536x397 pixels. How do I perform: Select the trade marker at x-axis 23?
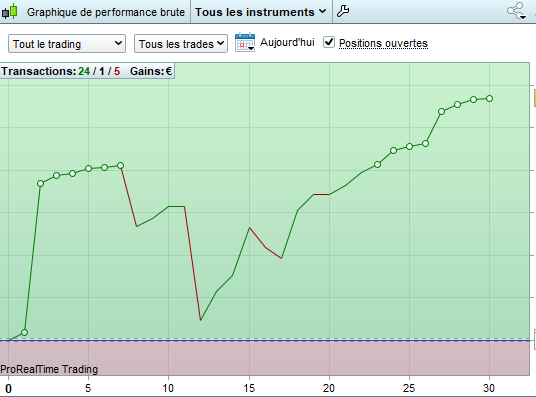[377, 164]
